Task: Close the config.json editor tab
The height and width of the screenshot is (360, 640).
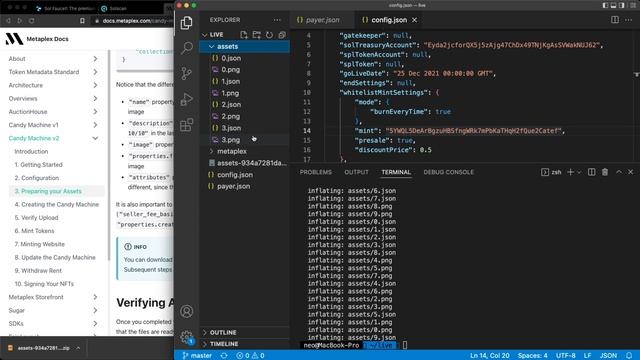Action: (415, 20)
